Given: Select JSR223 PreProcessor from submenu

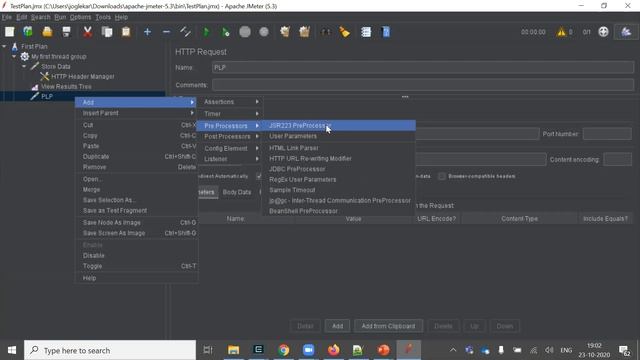Looking at the screenshot, I should (x=338, y=126).
